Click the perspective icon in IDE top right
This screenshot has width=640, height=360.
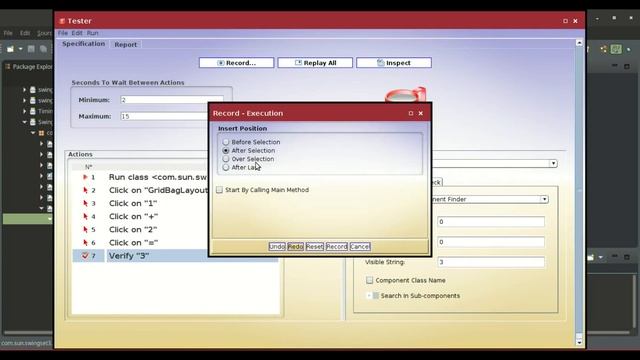click(x=603, y=49)
